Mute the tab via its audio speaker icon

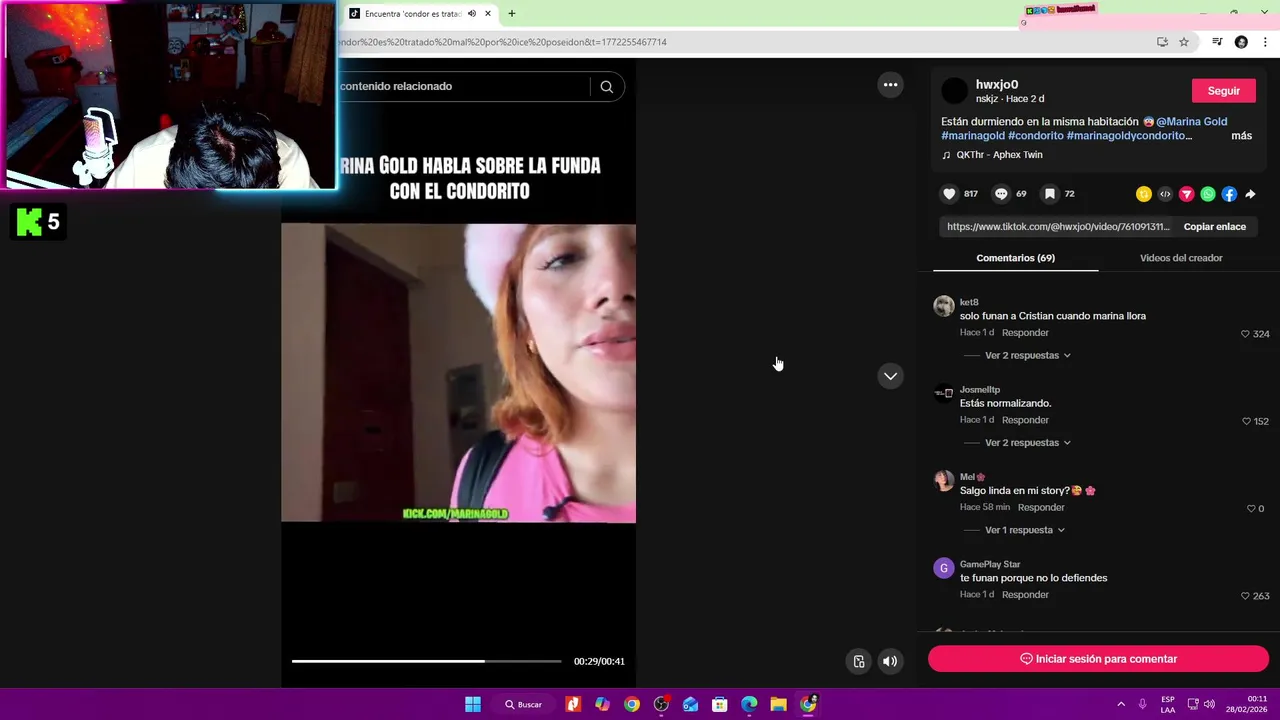472,14
